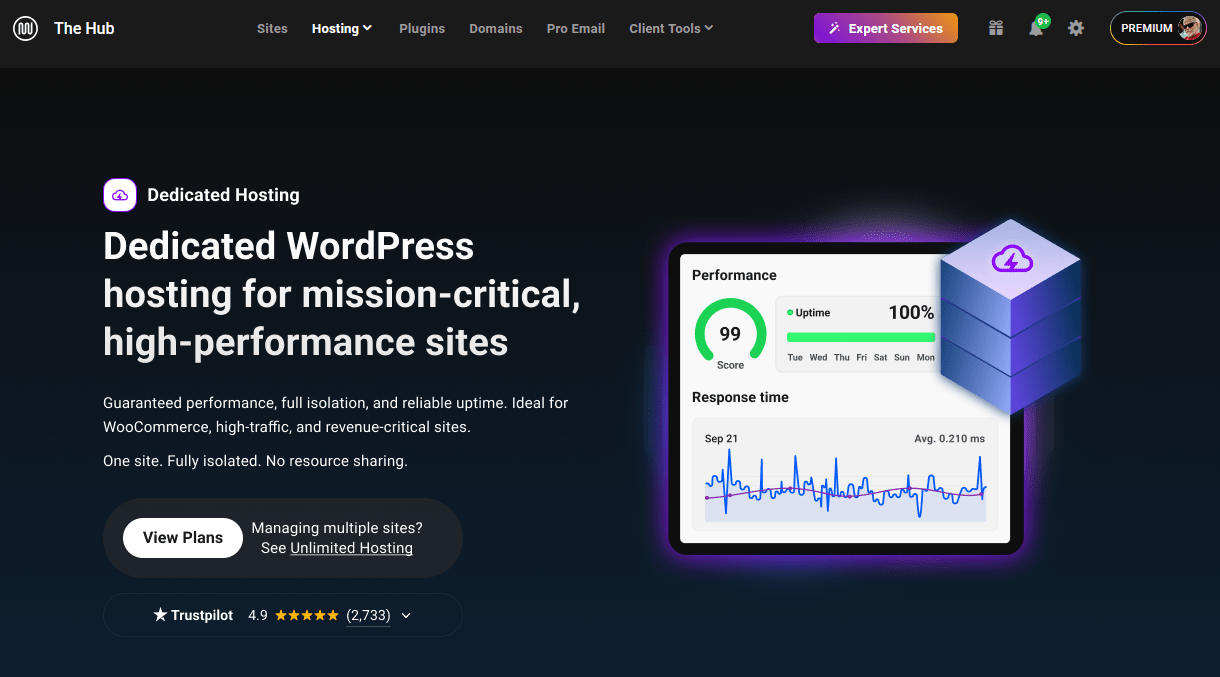The height and width of the screenshot is (677, 1220).
Task: Click the WPMU DEV logo icon
Action: coord(26,28)
